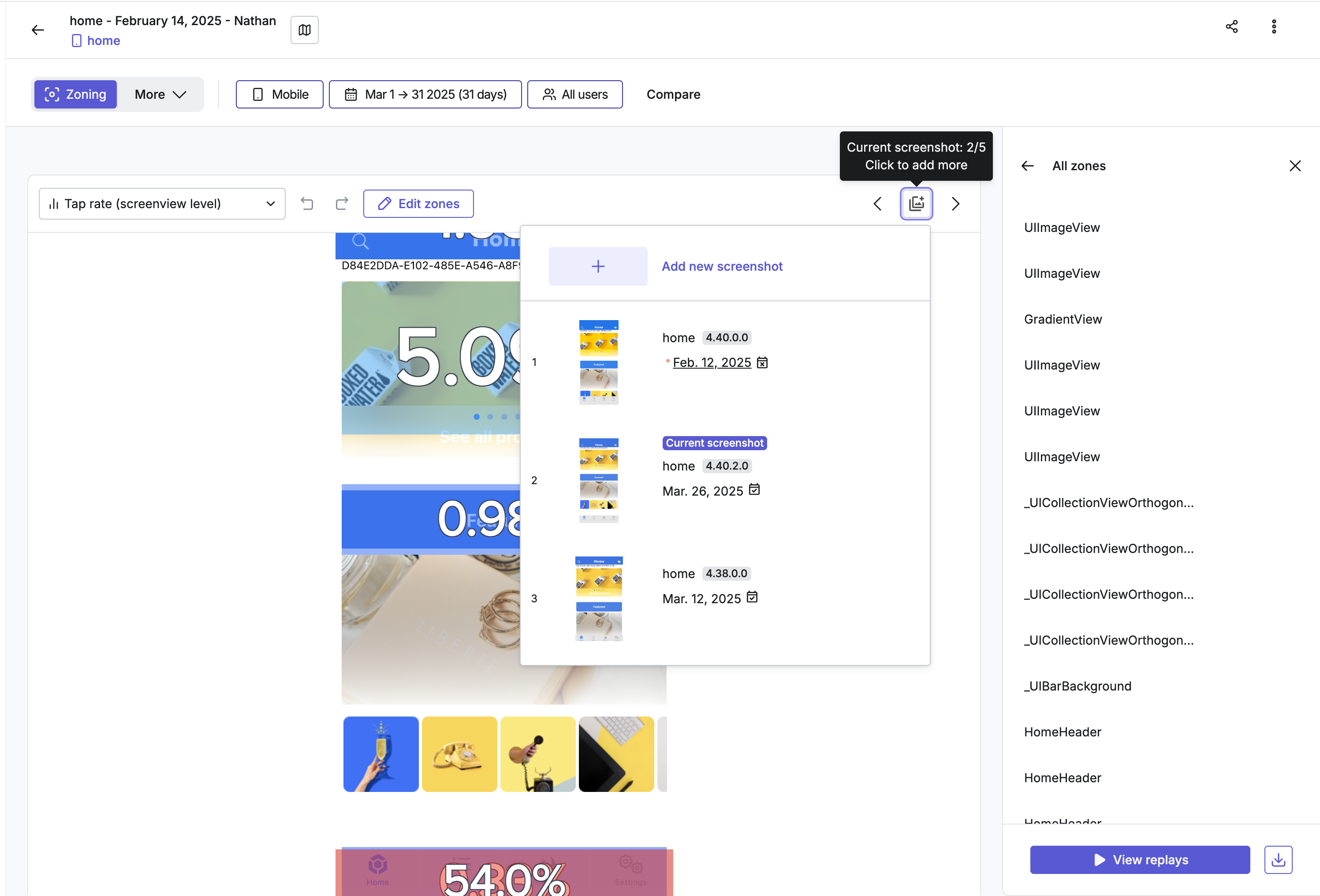This screenshot has width=1320, height=896.
Task: Click the 4.40.0.0 version badge
Action: pyautogui.click(x=727, y=337)
